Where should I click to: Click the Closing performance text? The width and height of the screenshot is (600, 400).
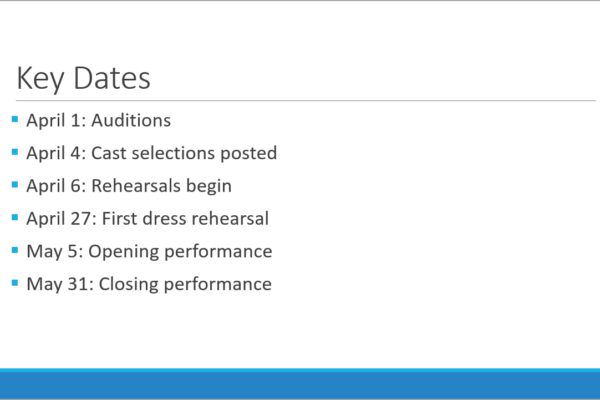185,284
